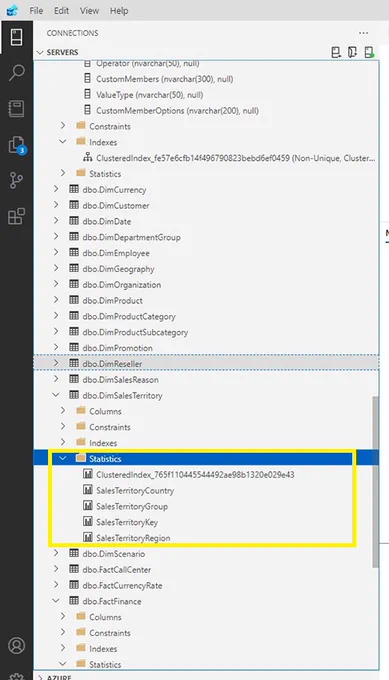Click the ValueType column icon
This screenshot has height=680, width=389.
coord(88,94)
